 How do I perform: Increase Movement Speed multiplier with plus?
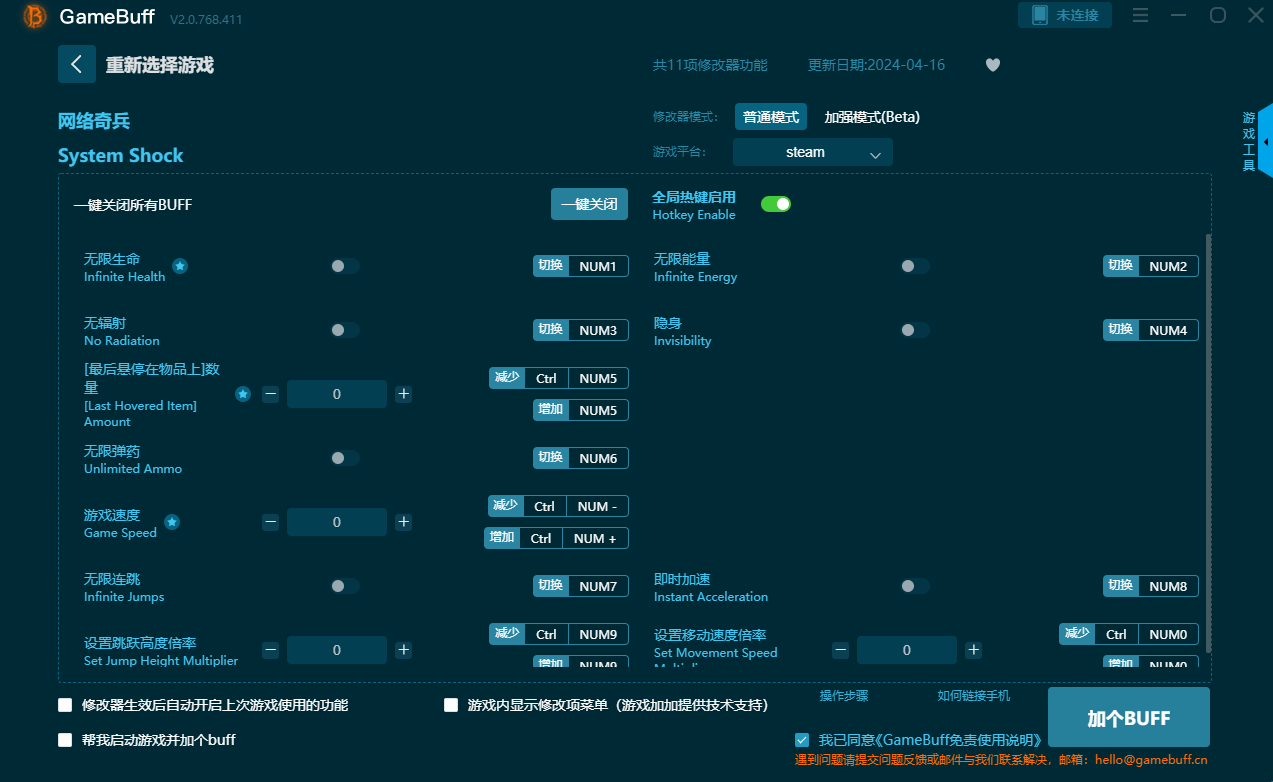973,650
